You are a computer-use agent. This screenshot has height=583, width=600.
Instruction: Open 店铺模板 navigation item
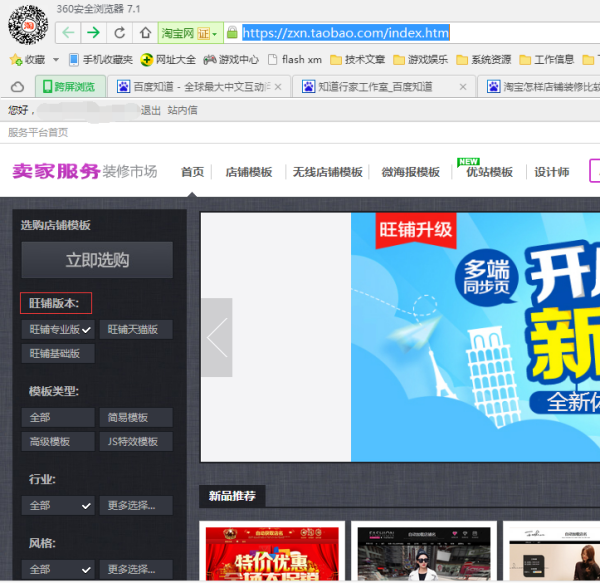pyautogui.click(x=249, y=172)
